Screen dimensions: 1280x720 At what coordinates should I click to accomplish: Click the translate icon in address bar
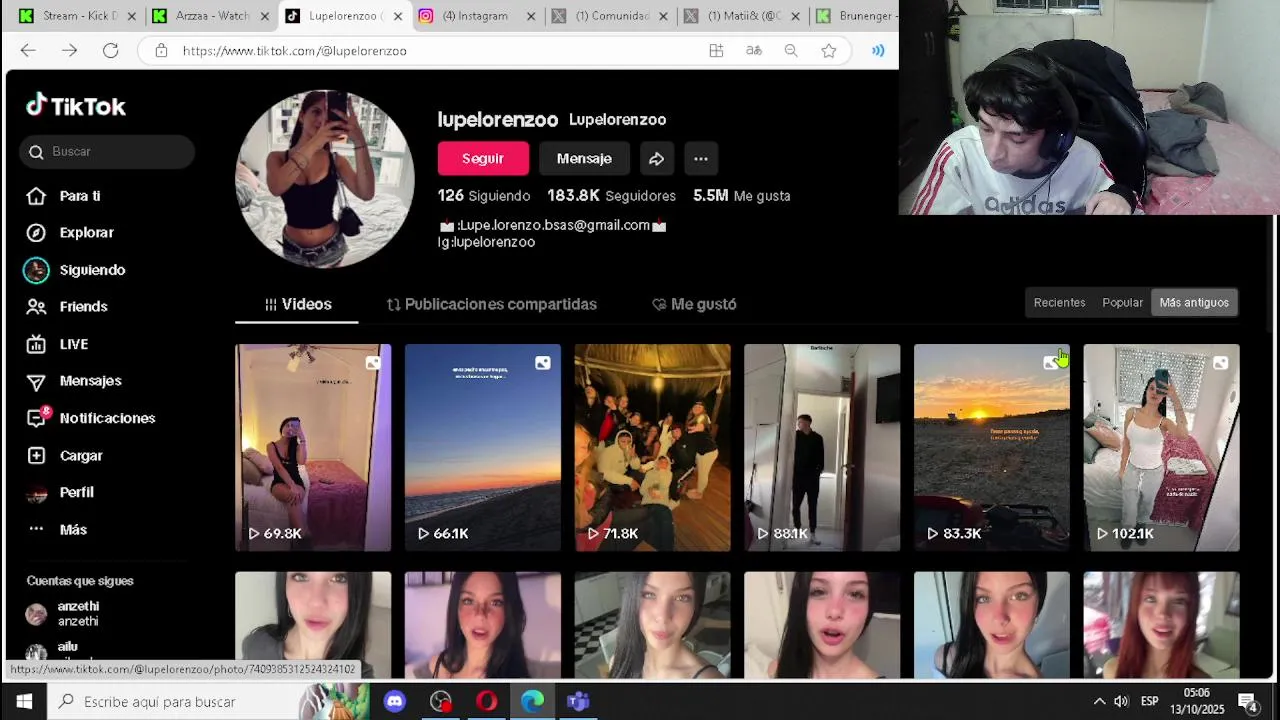click(754, 51)
